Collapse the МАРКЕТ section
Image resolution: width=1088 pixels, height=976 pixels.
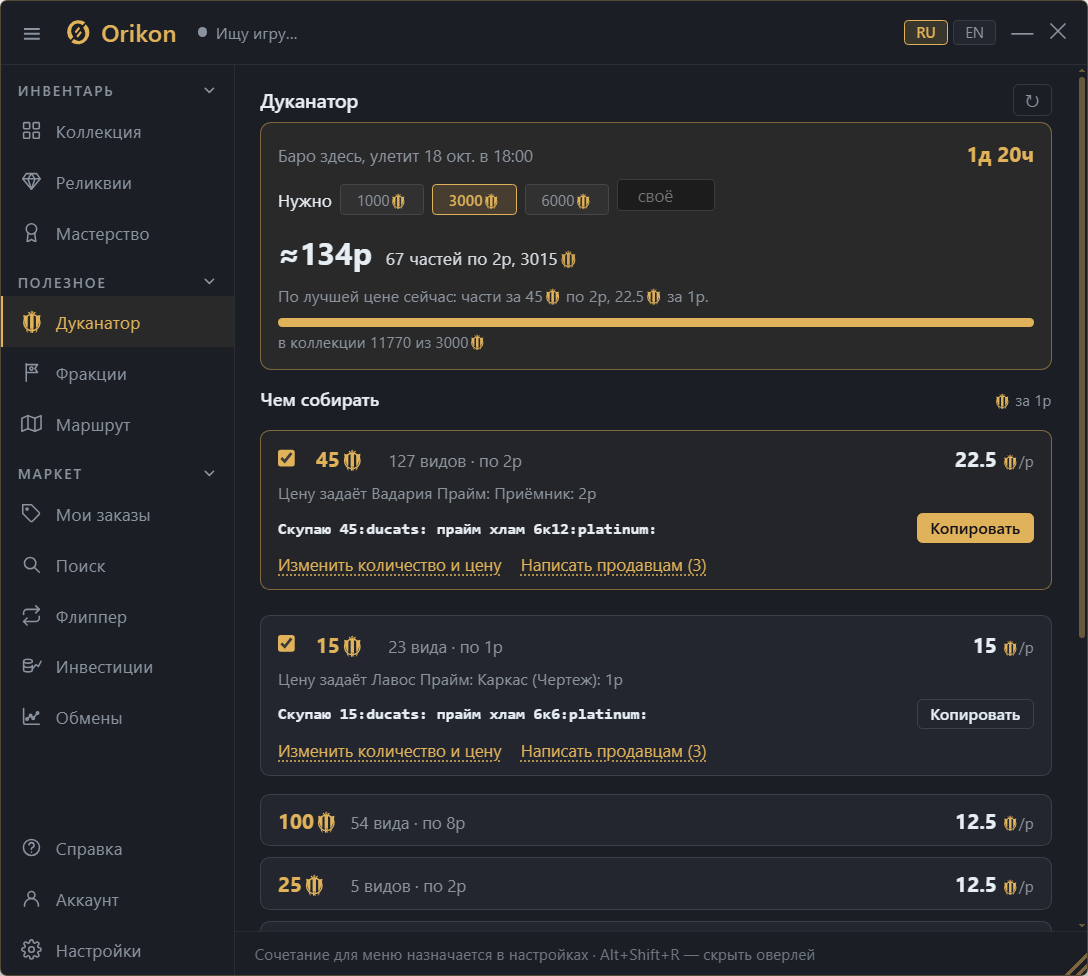tap(210, 474)
